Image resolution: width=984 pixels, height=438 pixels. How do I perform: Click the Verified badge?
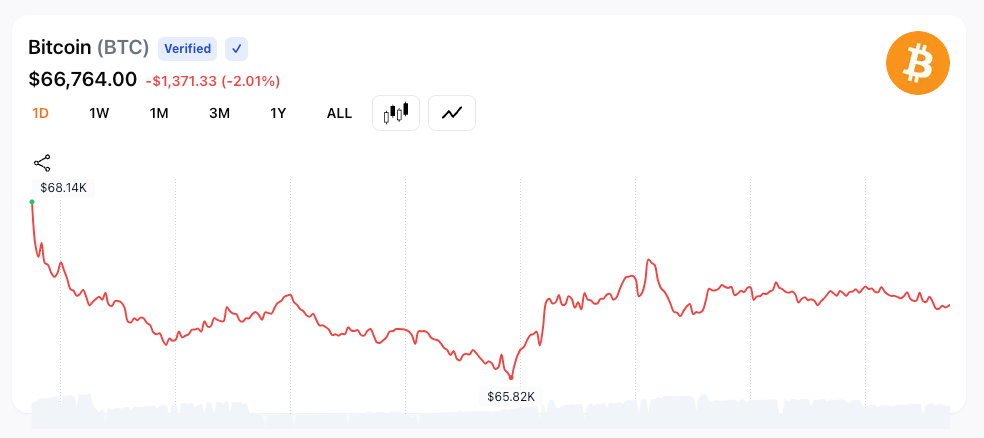tap(187, 48)
